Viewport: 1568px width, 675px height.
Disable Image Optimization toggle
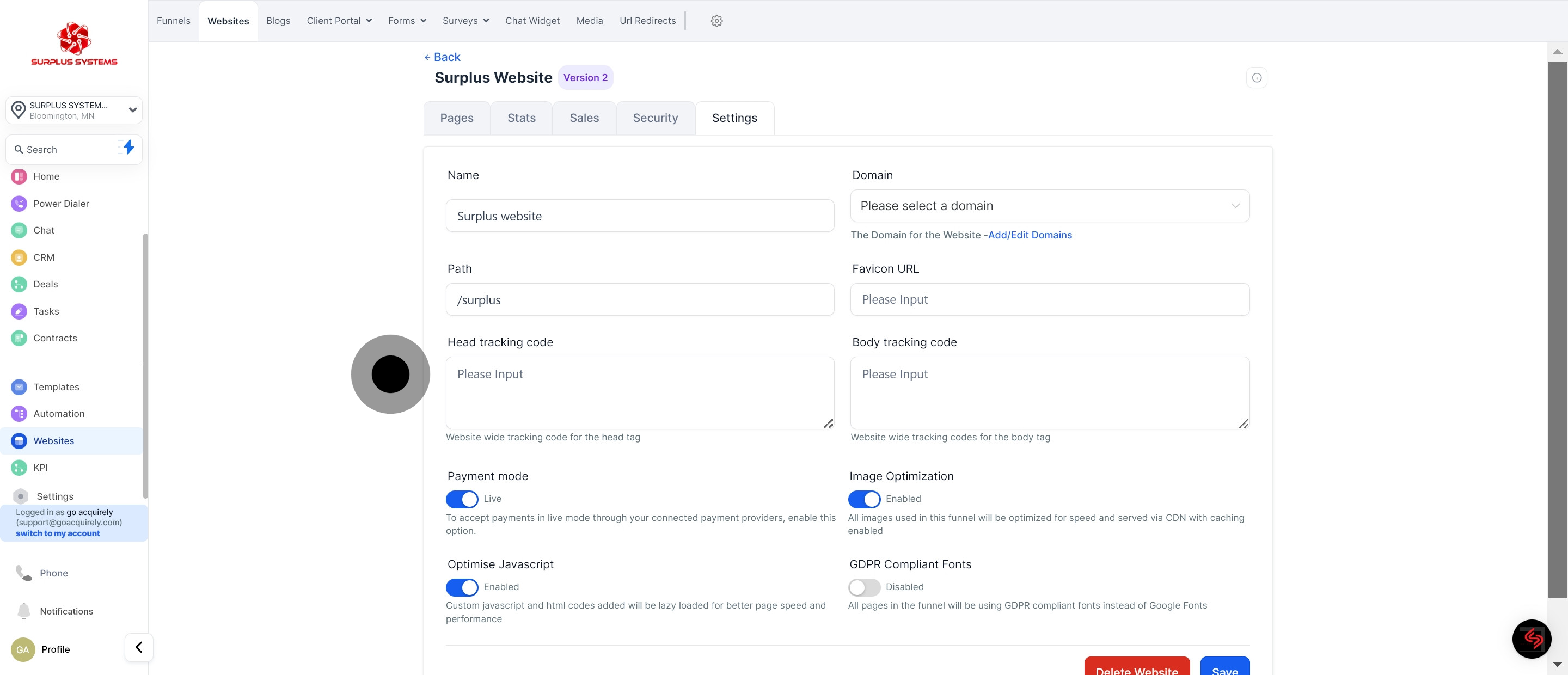[x=863, y=499]
